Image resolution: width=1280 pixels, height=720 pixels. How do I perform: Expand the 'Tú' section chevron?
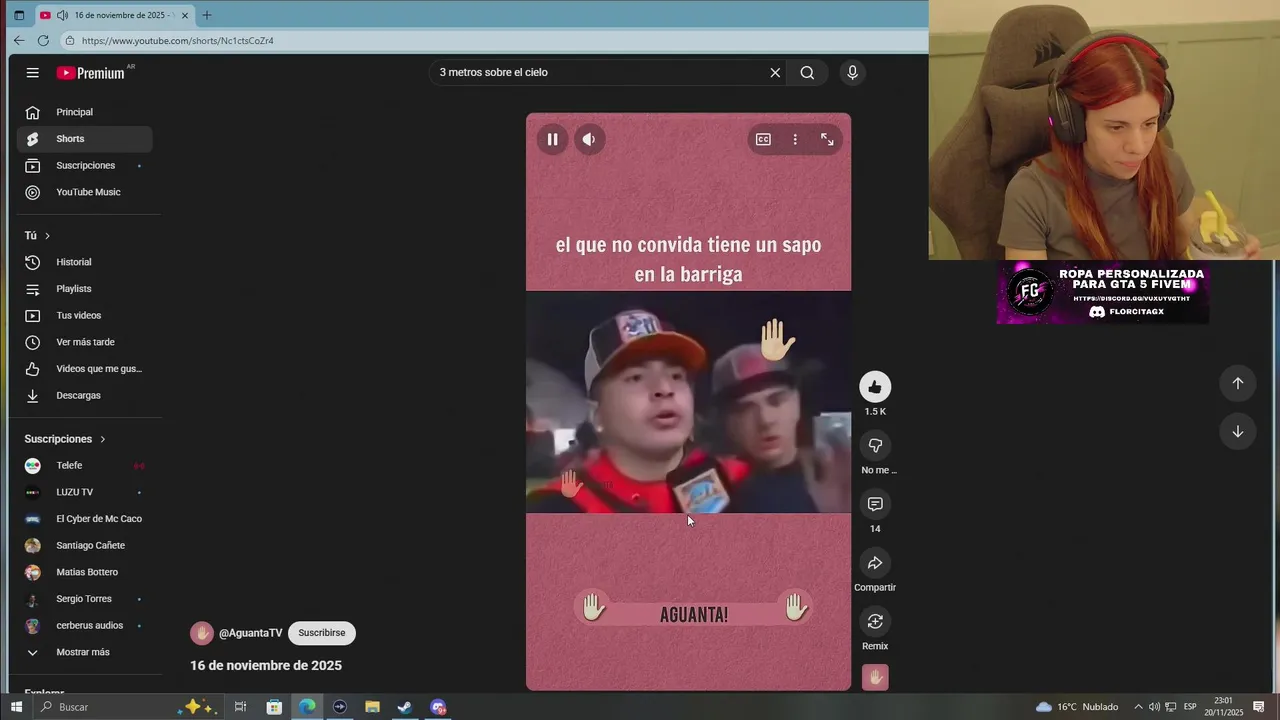(47, 235)
